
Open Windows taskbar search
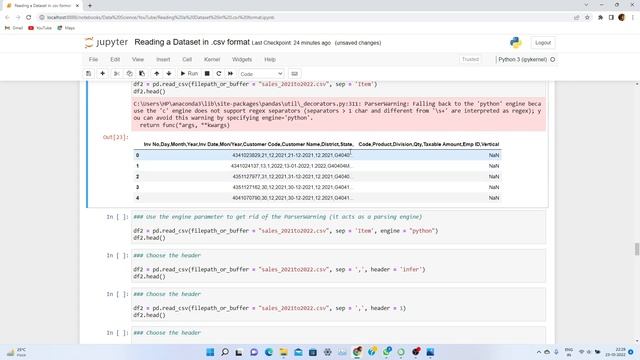click(225, 352)
